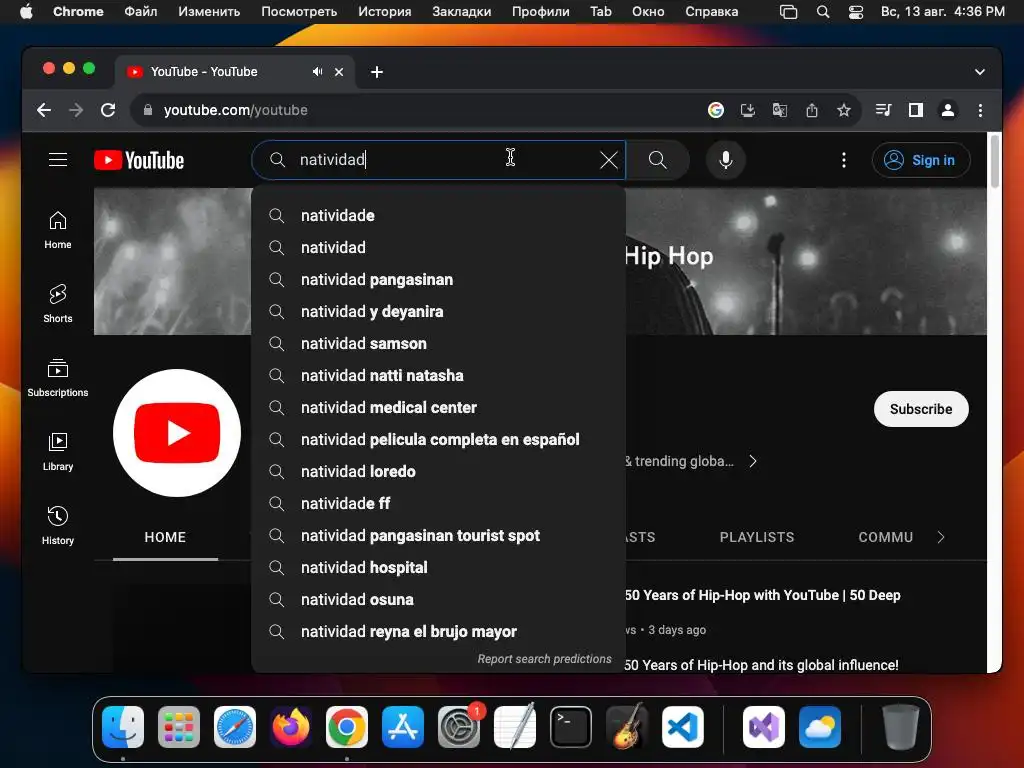Viewport: 1024px width, 768px height.
Task: Start voice search with microphone icon
Action: point(726,160)
